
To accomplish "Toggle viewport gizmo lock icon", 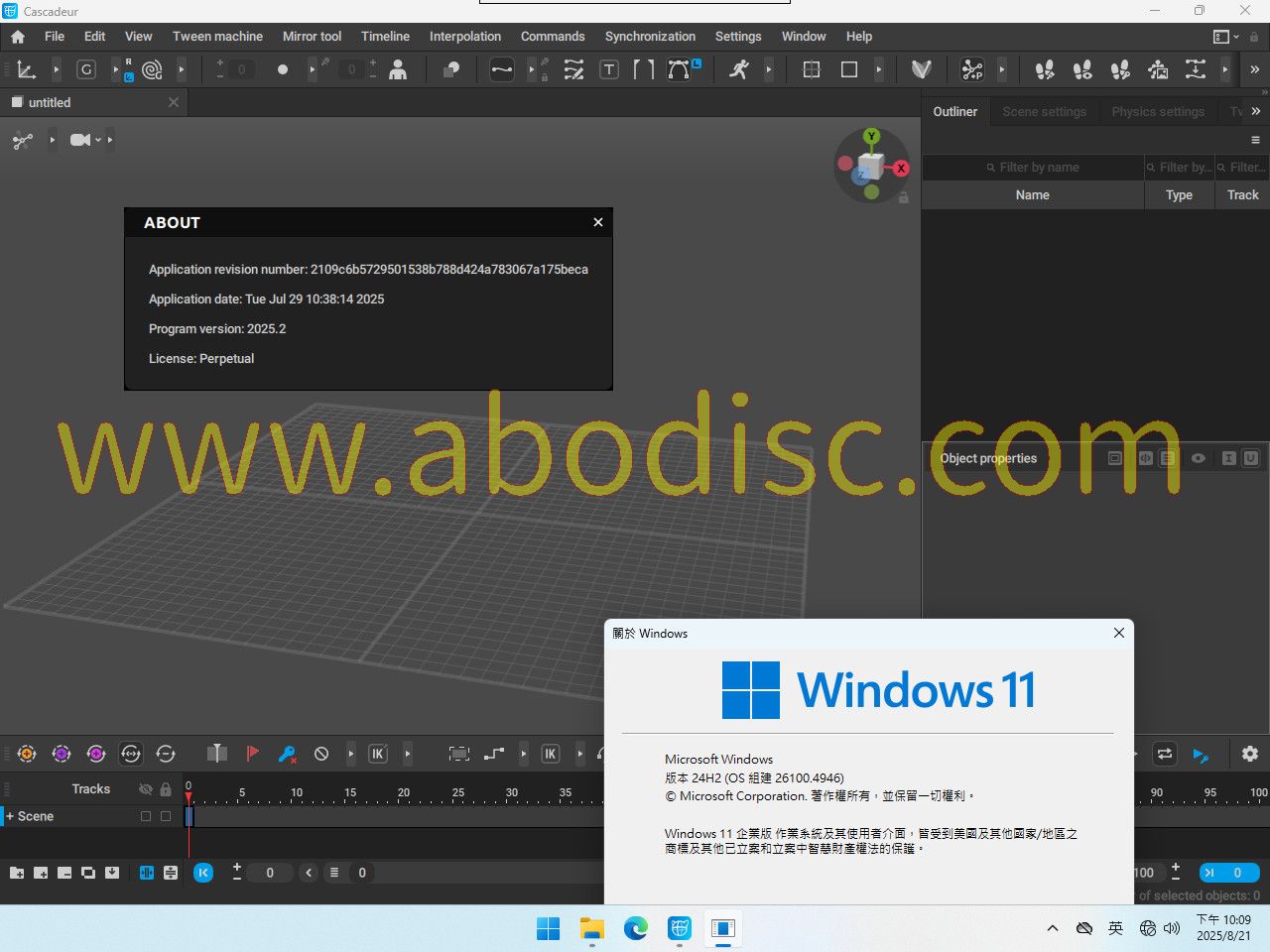I will point(903,198).
